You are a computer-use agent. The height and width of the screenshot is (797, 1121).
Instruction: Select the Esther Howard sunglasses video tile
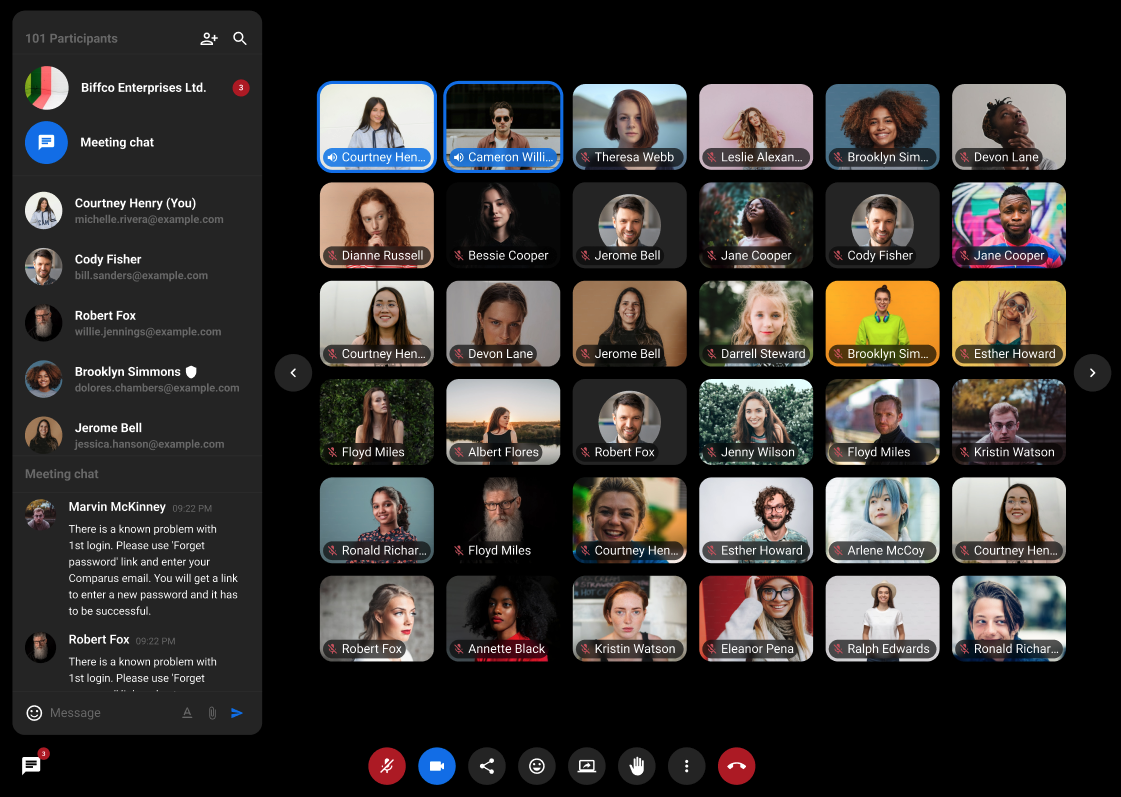1009,323
